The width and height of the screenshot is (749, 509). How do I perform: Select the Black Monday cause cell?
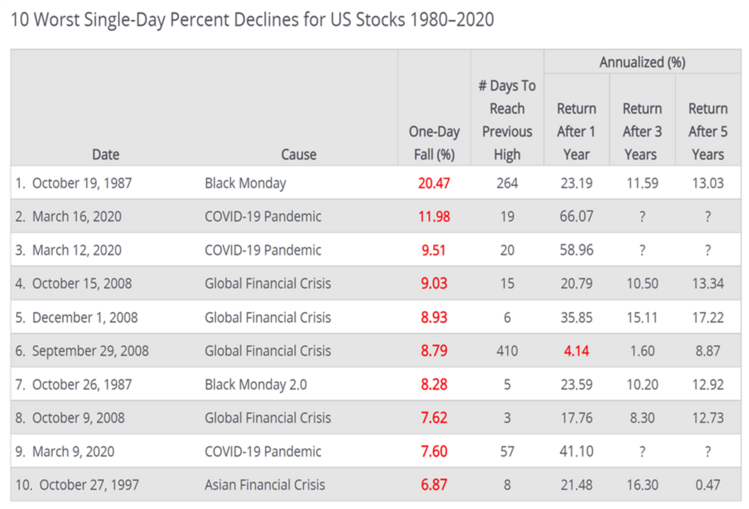coord(245,183)
